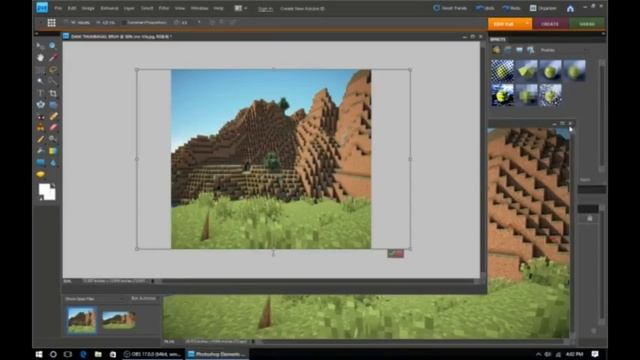640x360 pixels.
Task: Open the Enhance menu
Action: point(109,8)
